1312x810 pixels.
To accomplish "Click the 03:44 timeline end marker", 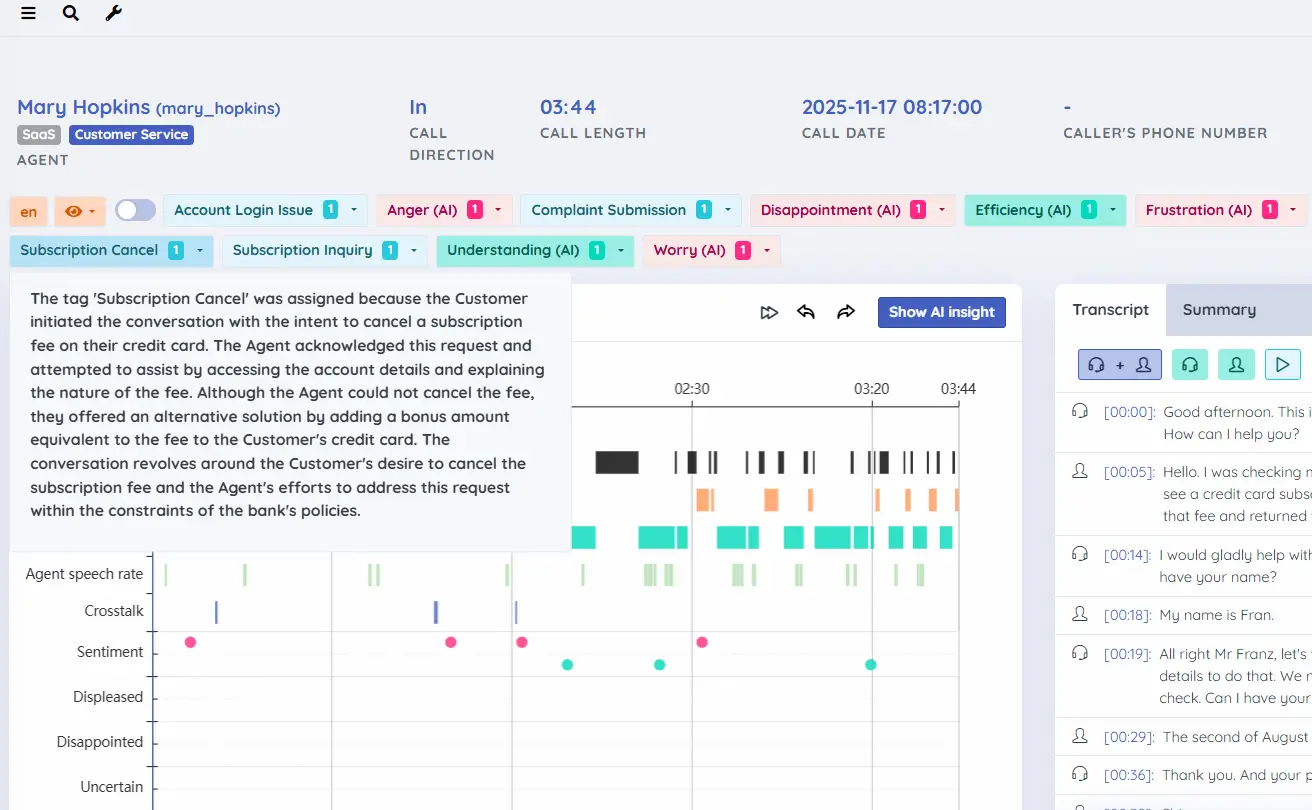I will [958, 388].
